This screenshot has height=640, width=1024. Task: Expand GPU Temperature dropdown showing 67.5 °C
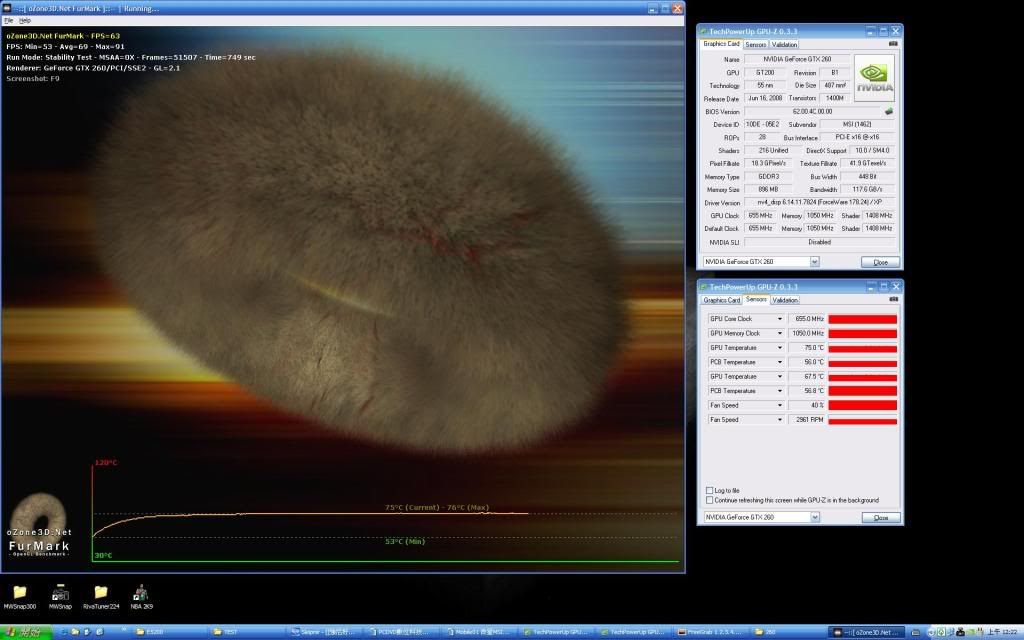tap(779, 376)
